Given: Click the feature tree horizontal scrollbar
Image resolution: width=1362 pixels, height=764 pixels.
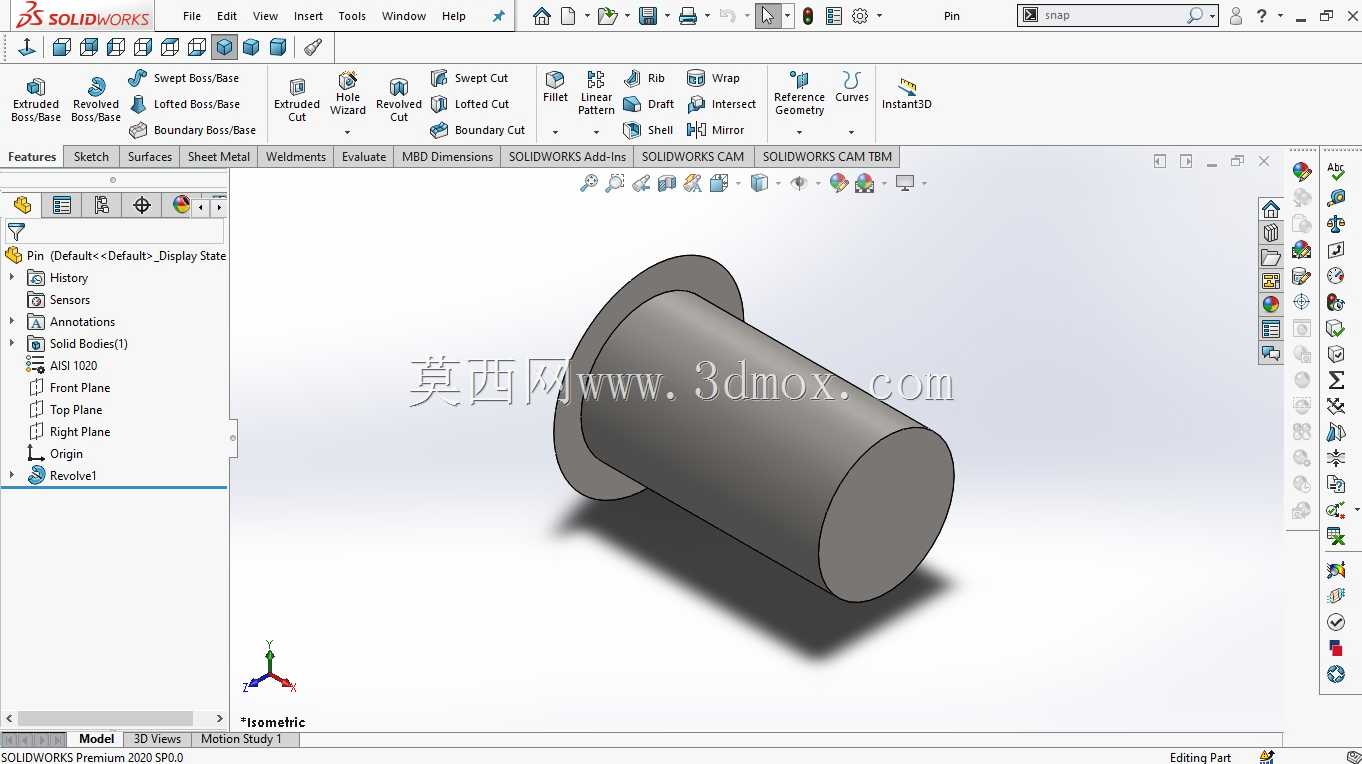Looking at the screenshot, I should (105, 718).
